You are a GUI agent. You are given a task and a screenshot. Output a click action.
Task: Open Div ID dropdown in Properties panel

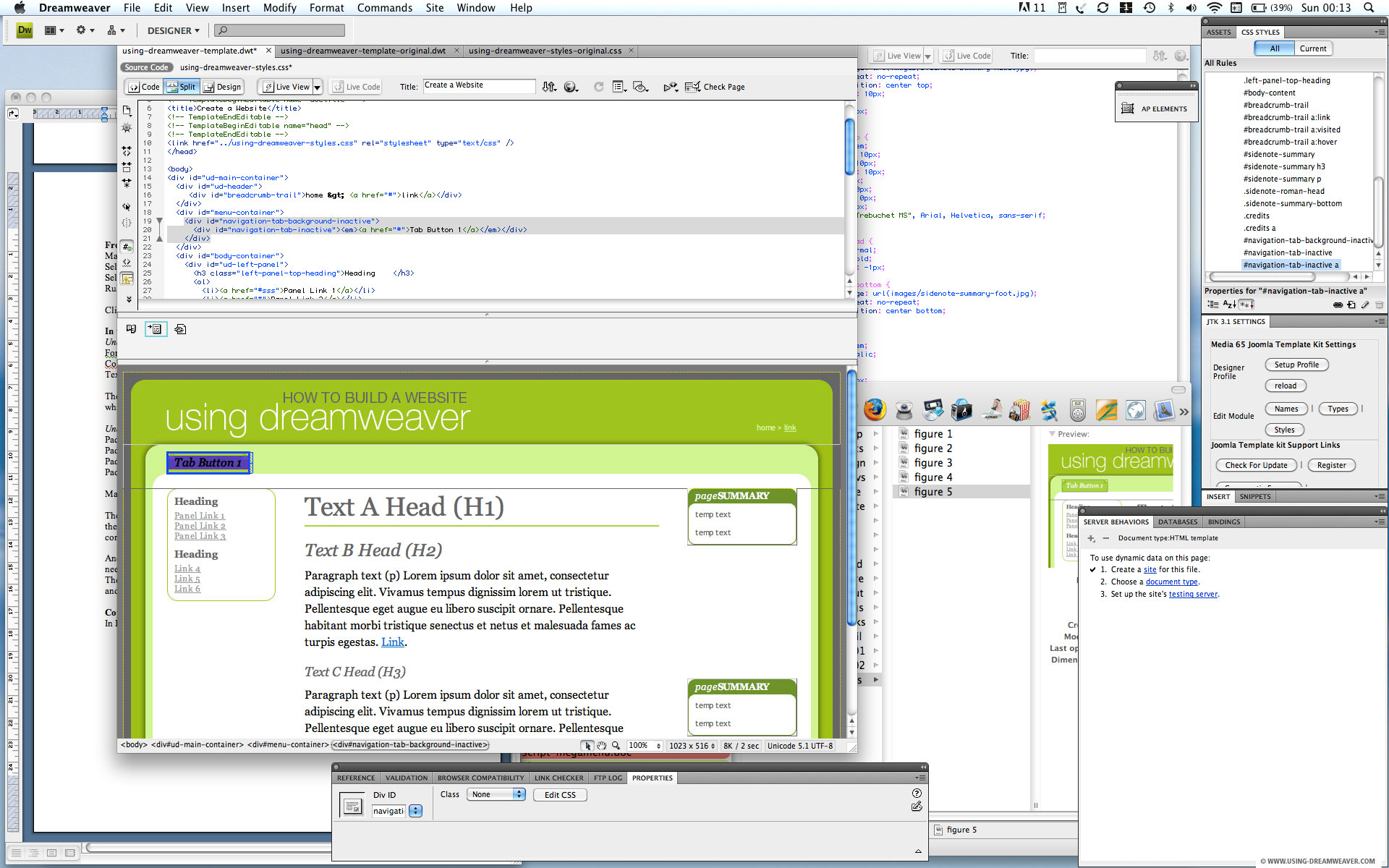415,812
